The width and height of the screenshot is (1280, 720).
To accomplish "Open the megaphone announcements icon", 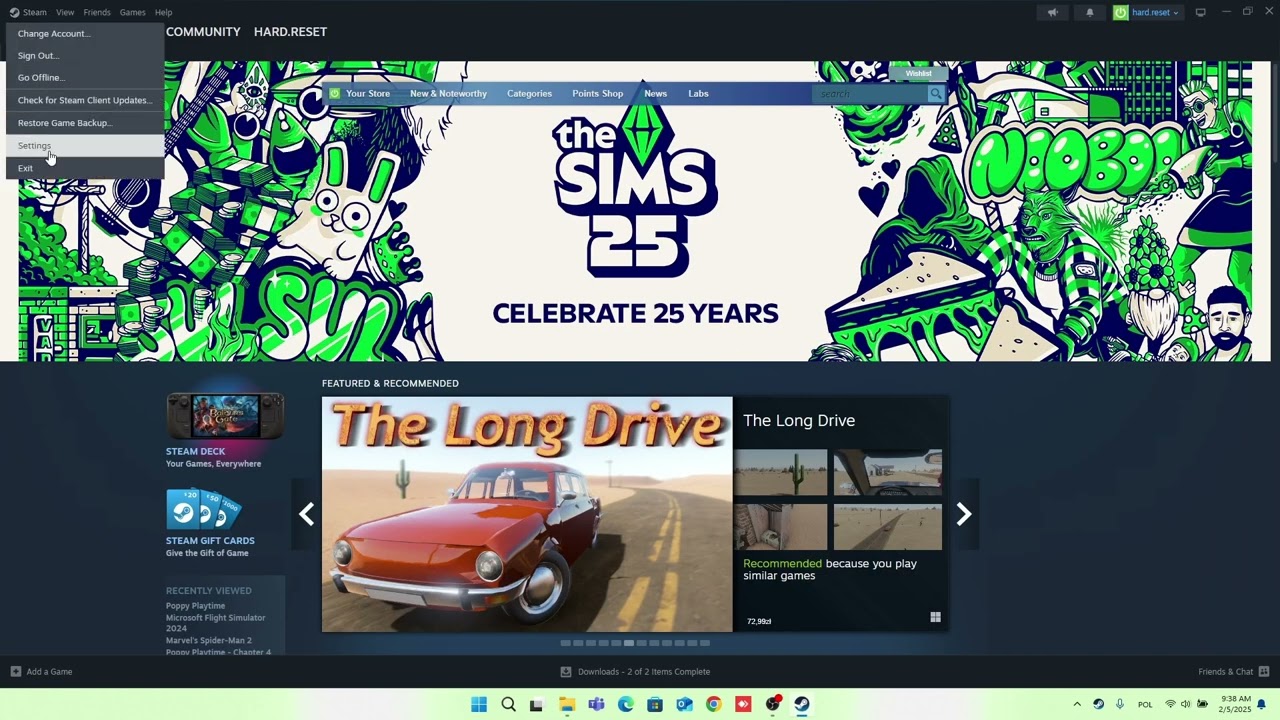I will pos(1052,12).
